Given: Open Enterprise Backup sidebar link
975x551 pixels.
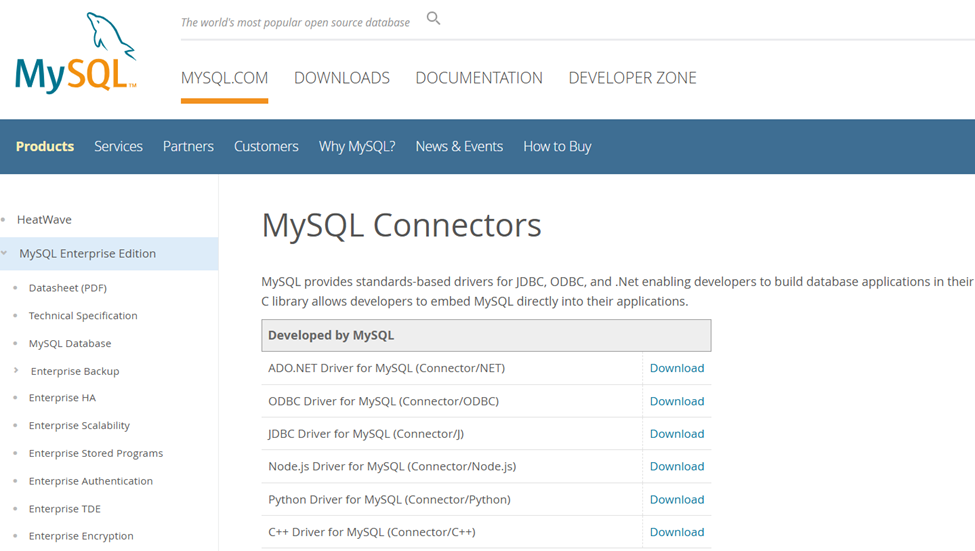Looking at the screenshot, I should pyautogui.click(x=75, y=371).
